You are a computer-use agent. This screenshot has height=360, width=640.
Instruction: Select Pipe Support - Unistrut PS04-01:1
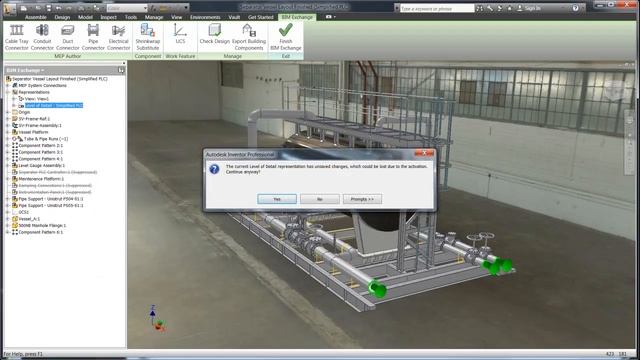pyautogui.click(x=51, y=199)
